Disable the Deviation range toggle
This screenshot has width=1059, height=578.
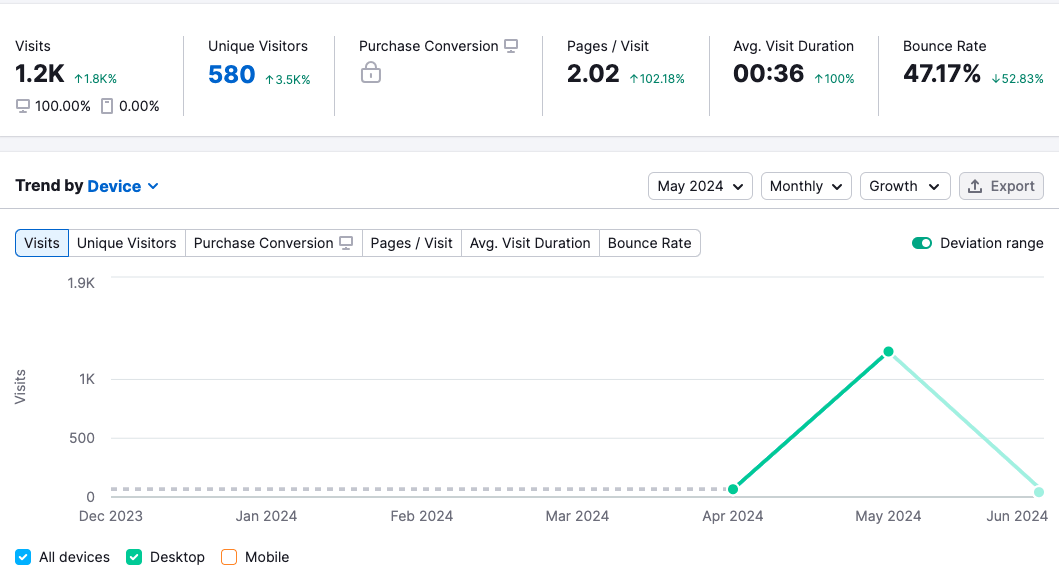[x=920, y=242]
